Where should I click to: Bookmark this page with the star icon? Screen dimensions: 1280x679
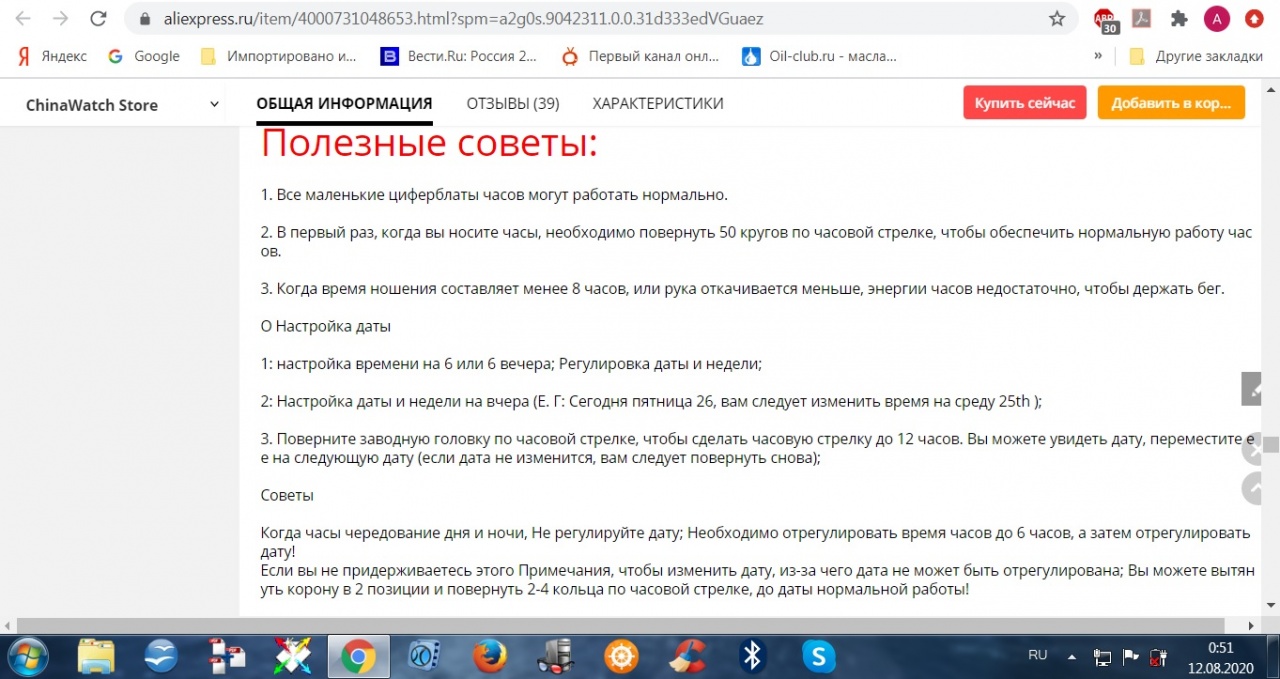pos(1056,19)
